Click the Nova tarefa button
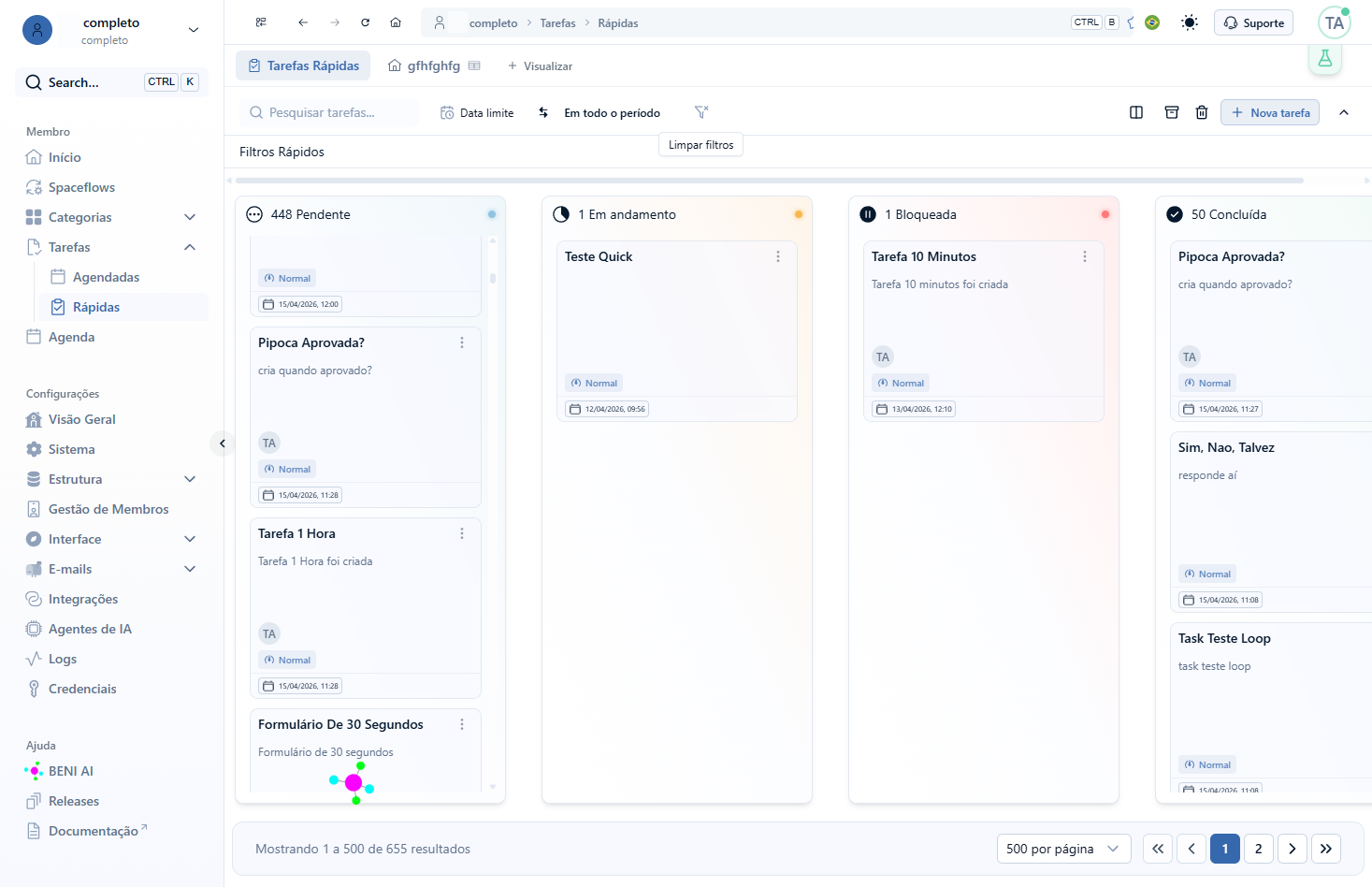 [x=1270, y=112]
